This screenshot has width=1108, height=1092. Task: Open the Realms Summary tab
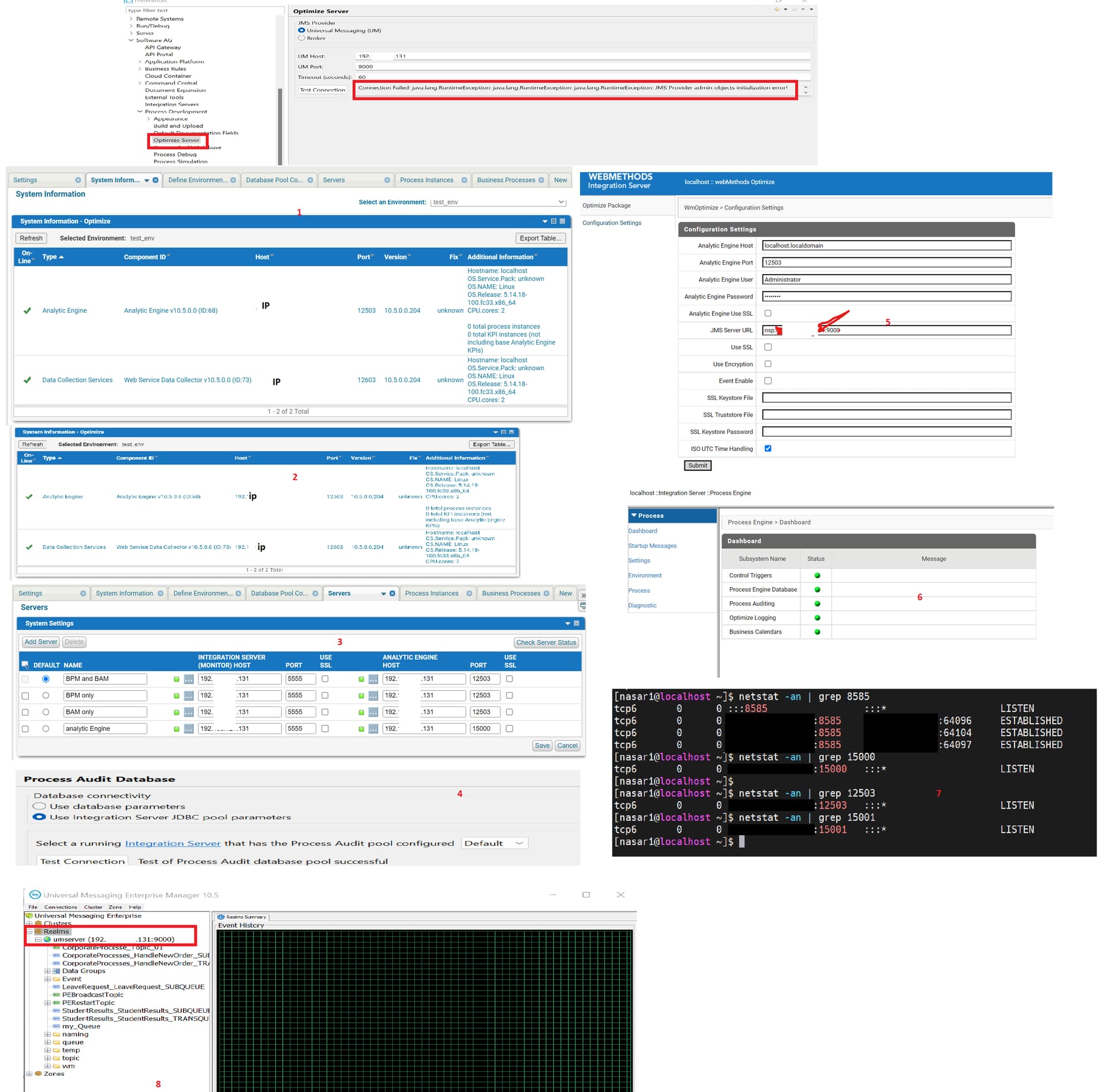click(242, 917)
